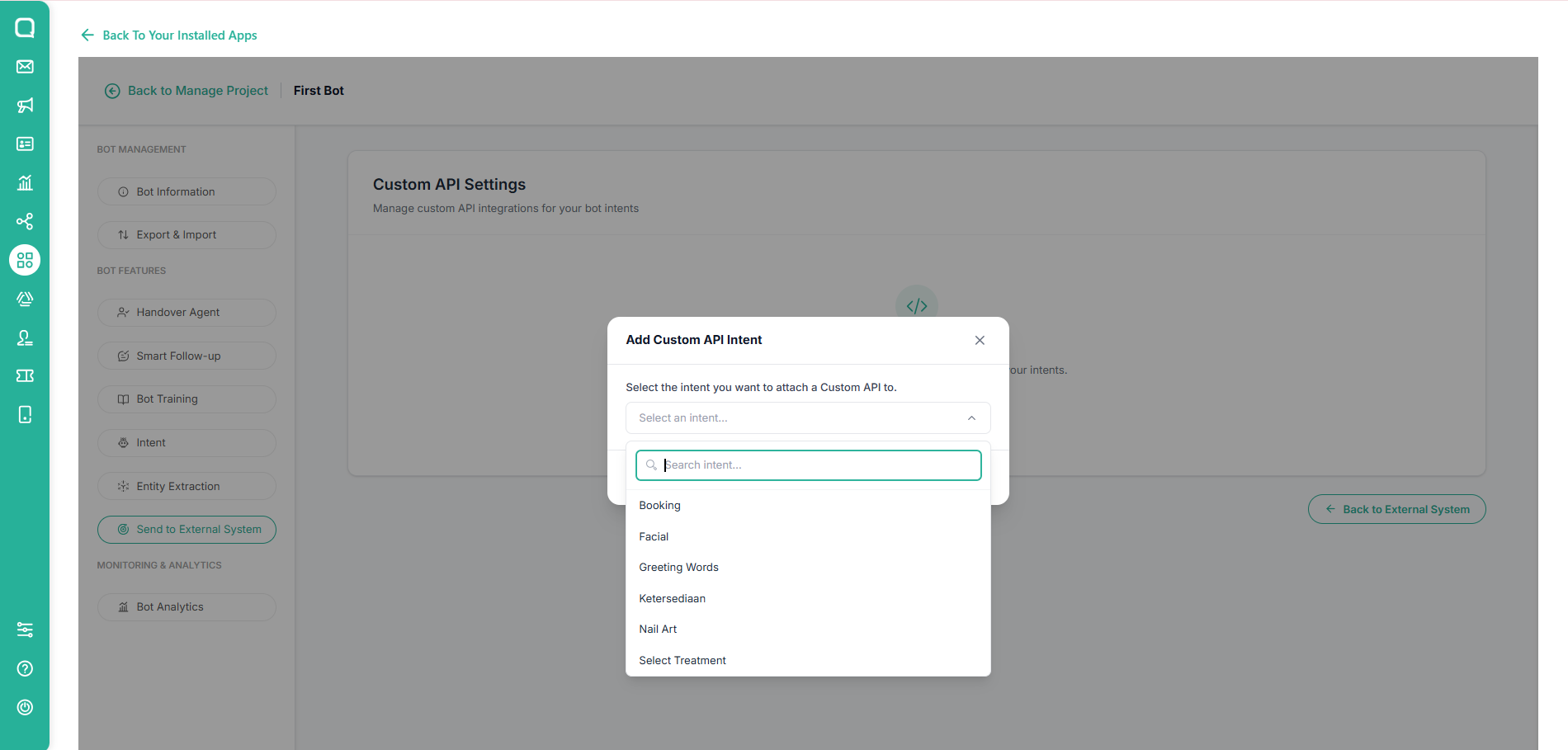Select Ketersediaan intent option

point(808,598)
